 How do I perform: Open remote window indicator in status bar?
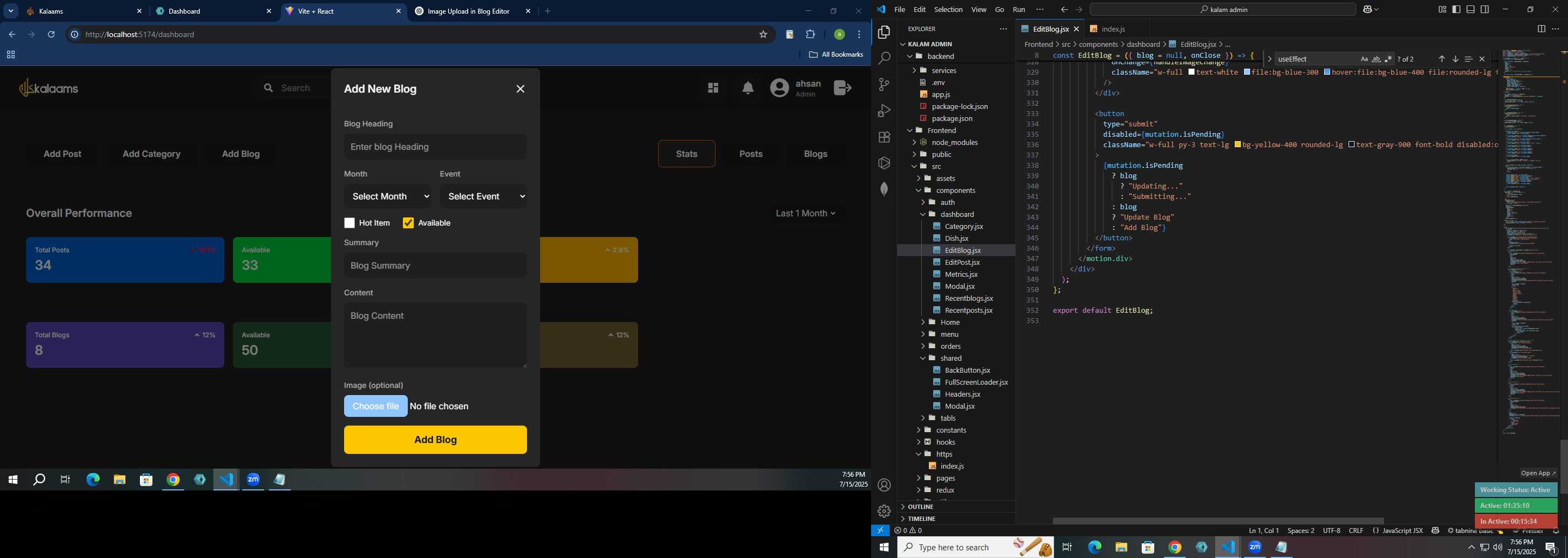[880, 531]
